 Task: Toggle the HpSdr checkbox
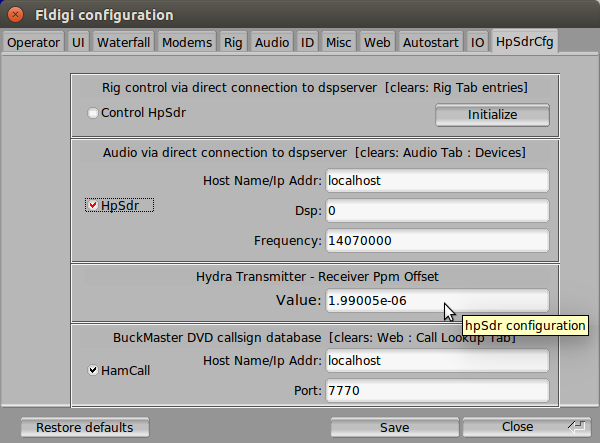[x=93, y=206]
